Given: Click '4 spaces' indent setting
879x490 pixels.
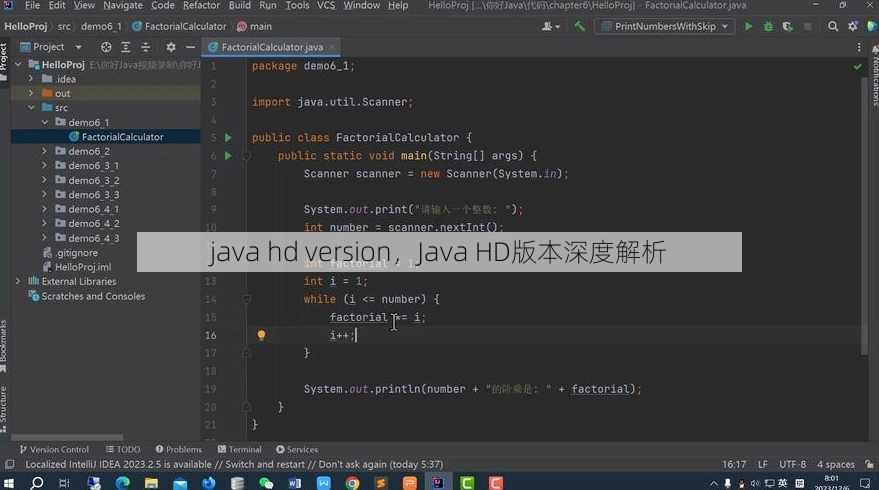Looking at the screenshot, I should [835, 464].
